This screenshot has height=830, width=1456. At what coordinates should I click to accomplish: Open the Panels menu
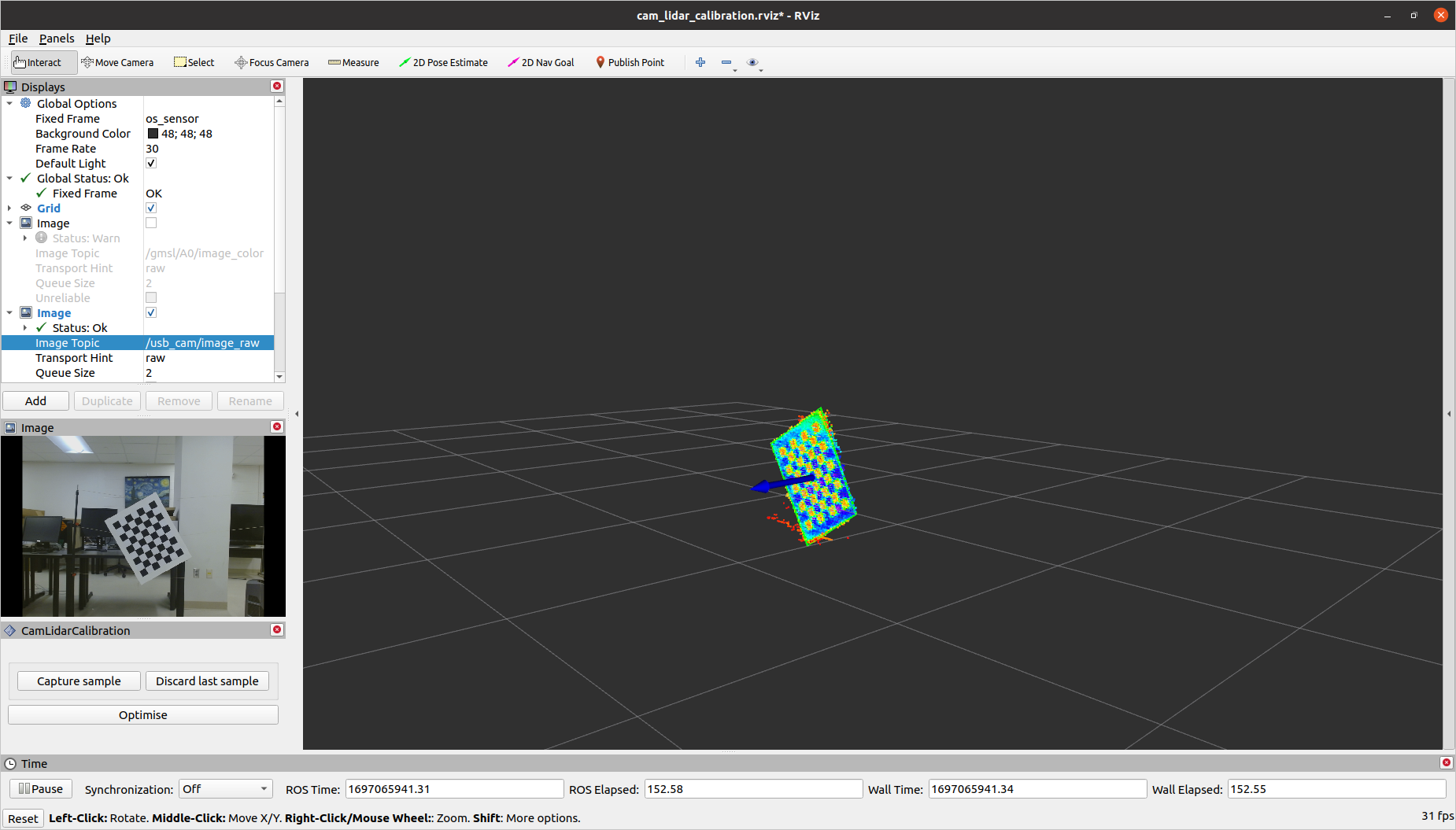[56, 38]
